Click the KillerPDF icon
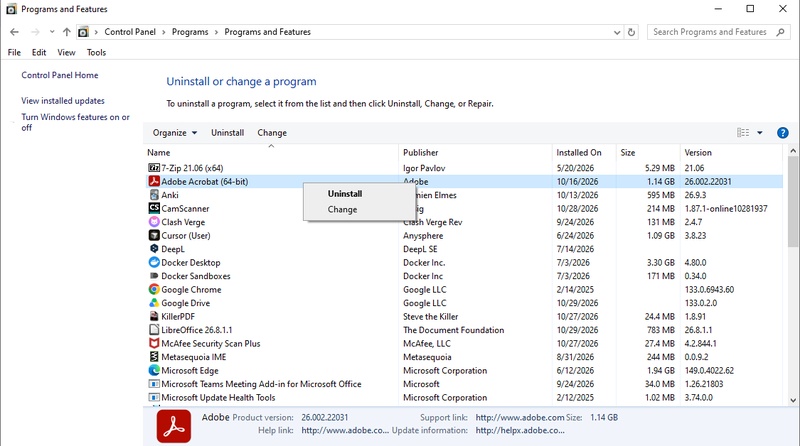 [x=154, y=316]
